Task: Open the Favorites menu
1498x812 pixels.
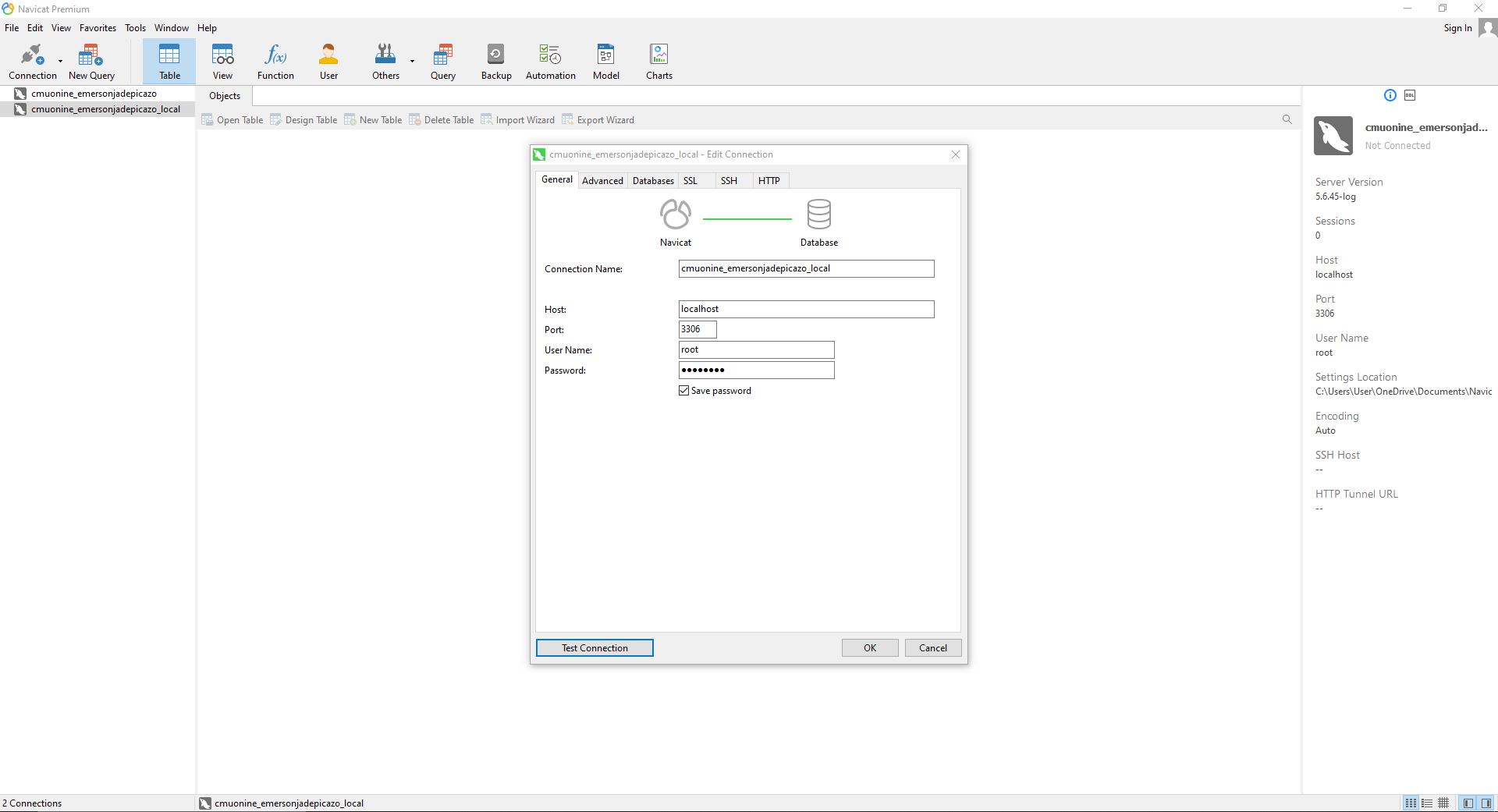Action: [x=98, y=28]
